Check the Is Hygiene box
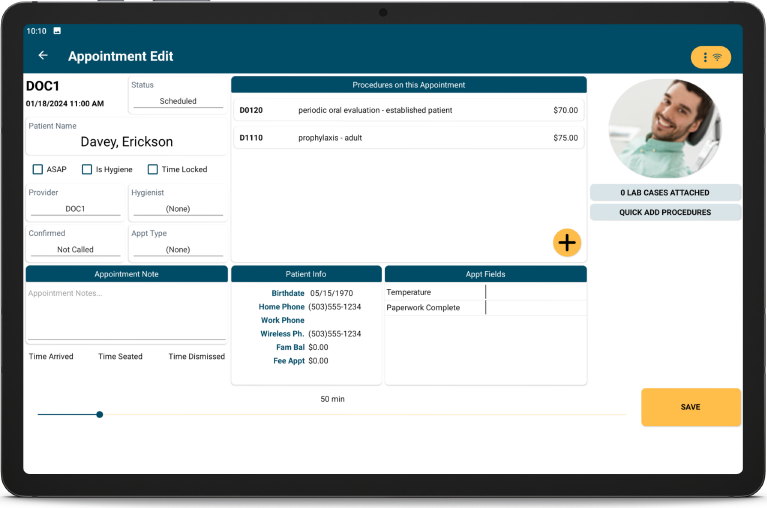This screenshot has height=508, width=767. [87, 170]
